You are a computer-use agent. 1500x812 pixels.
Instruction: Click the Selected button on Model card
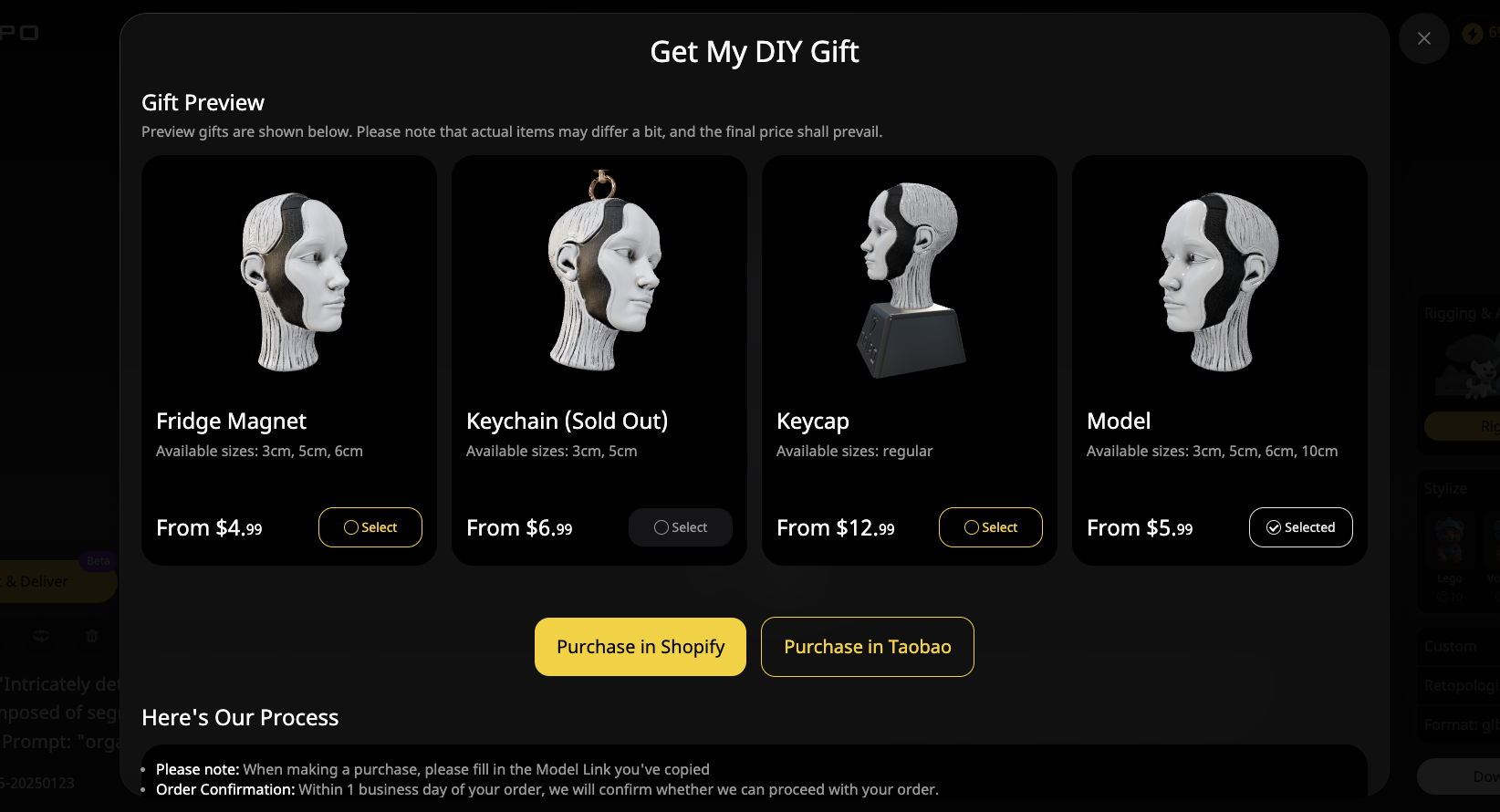point(1301,527)
